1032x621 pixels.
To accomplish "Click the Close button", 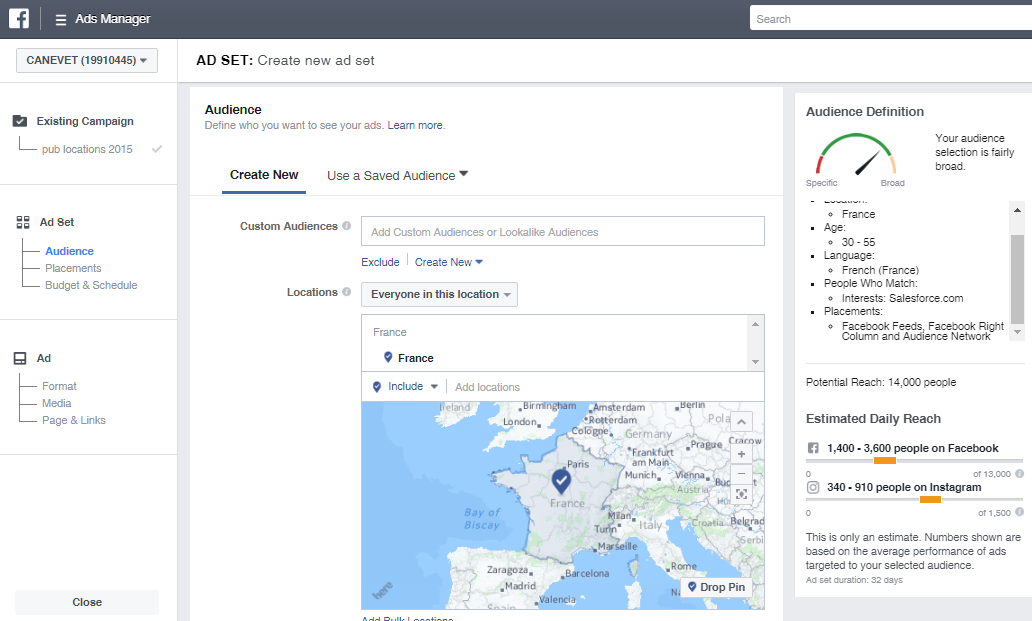I will [x=87, y=602].
